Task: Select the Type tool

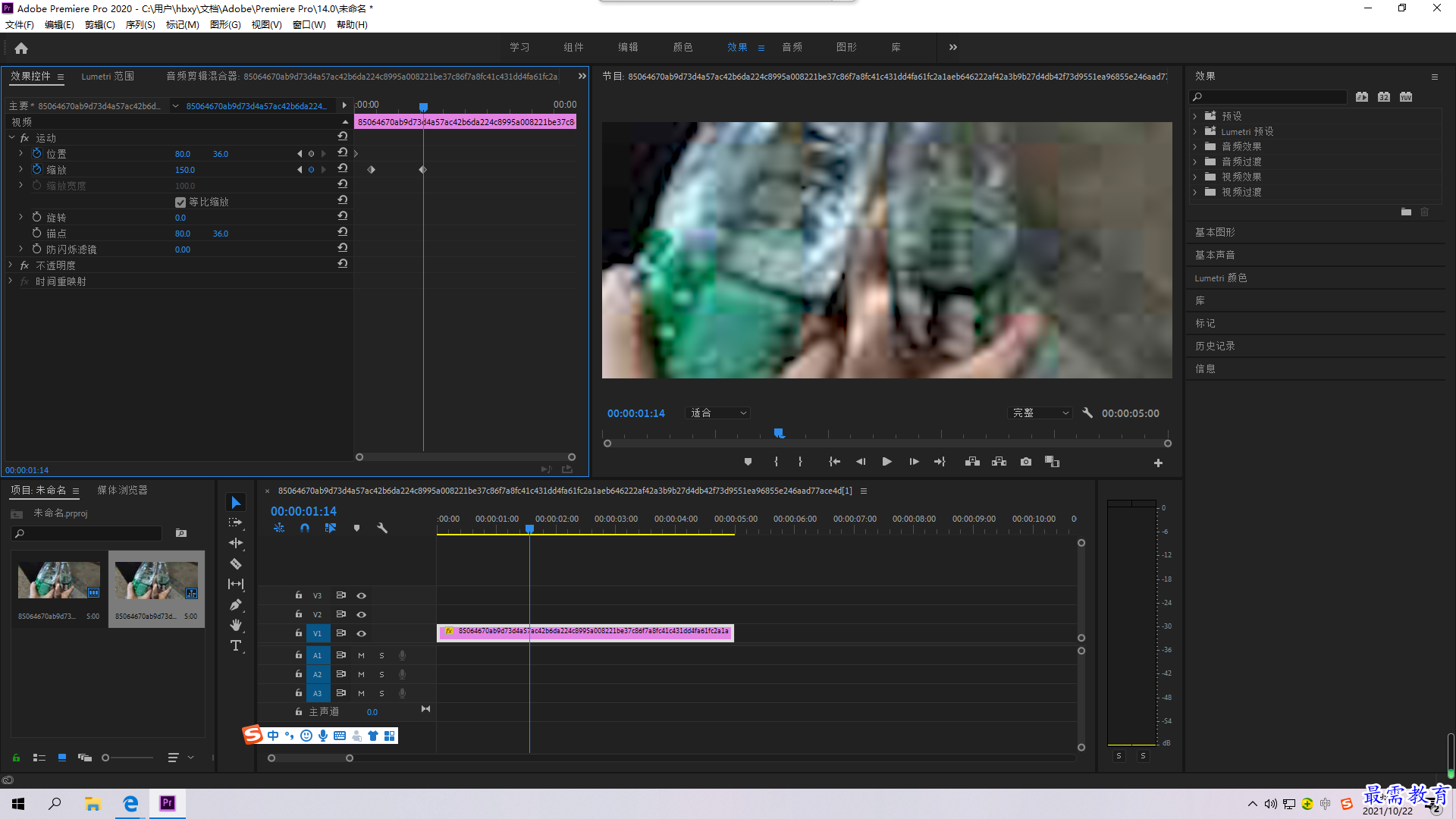Action: pos(236,645)
